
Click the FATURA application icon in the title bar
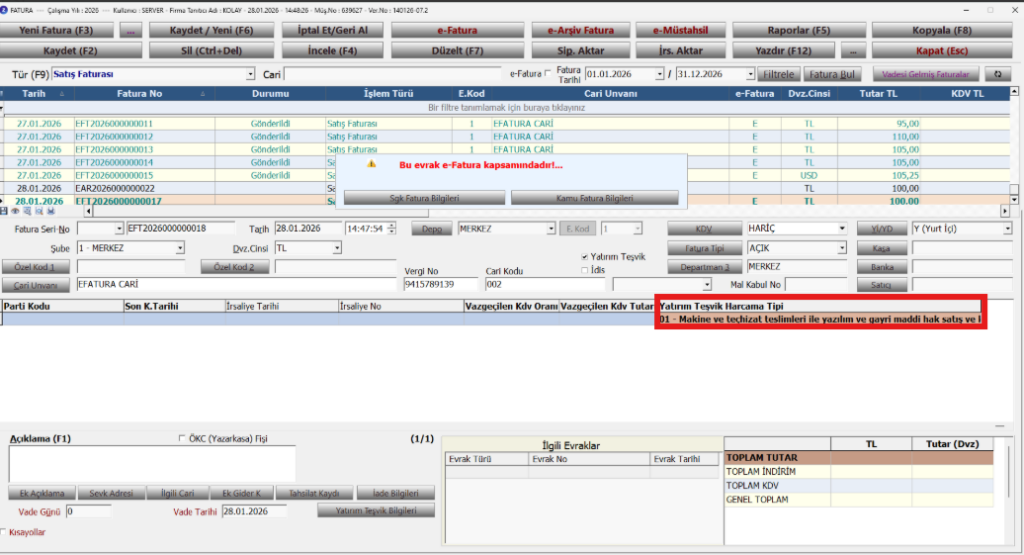(5, 10)
